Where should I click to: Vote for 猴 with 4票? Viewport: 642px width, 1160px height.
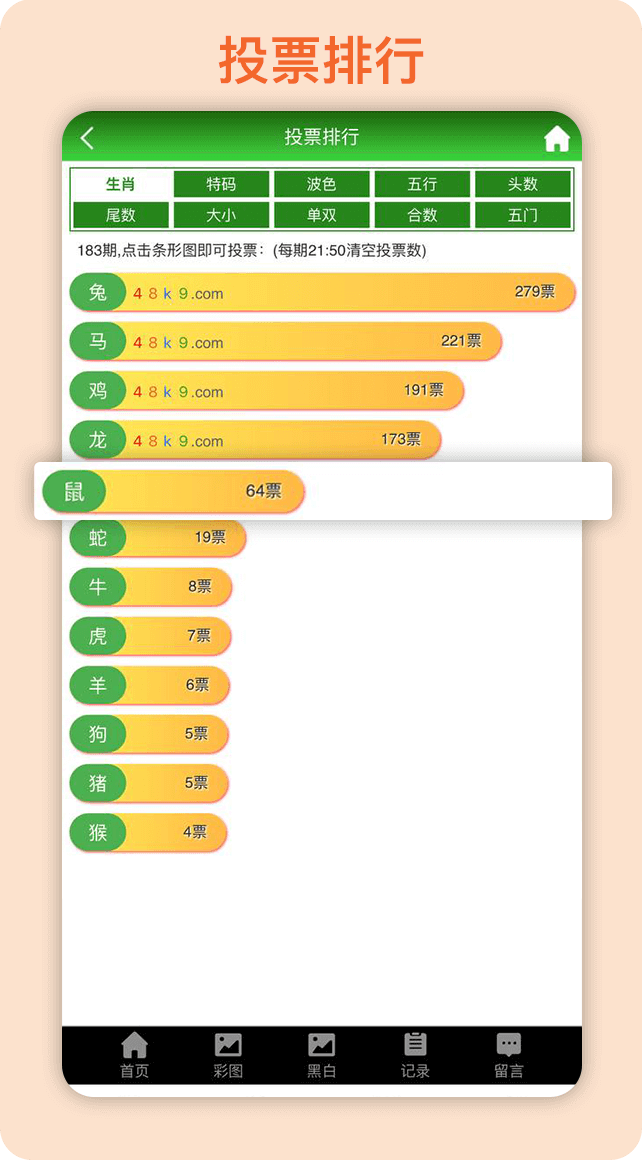pos(148,833)
